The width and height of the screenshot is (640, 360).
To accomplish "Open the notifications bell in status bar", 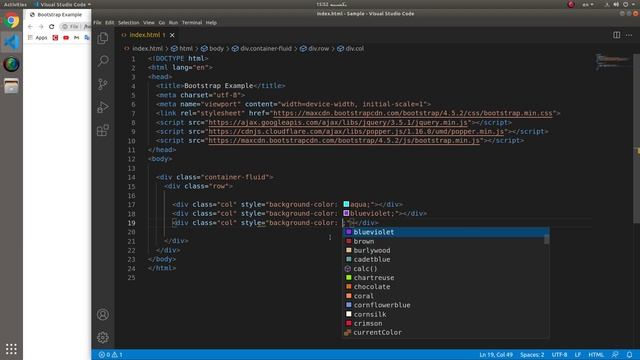I will pos(629,355).
